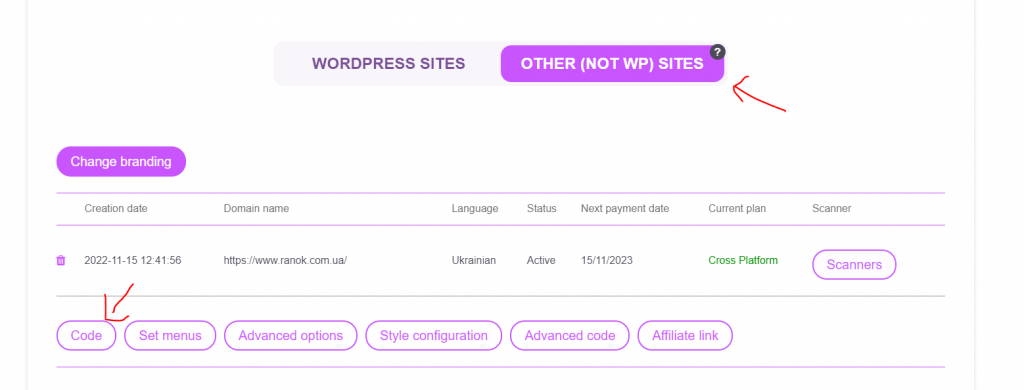1024x390 pixels.
Task: Click the Domain name column header
Action: tap(256, 208)
